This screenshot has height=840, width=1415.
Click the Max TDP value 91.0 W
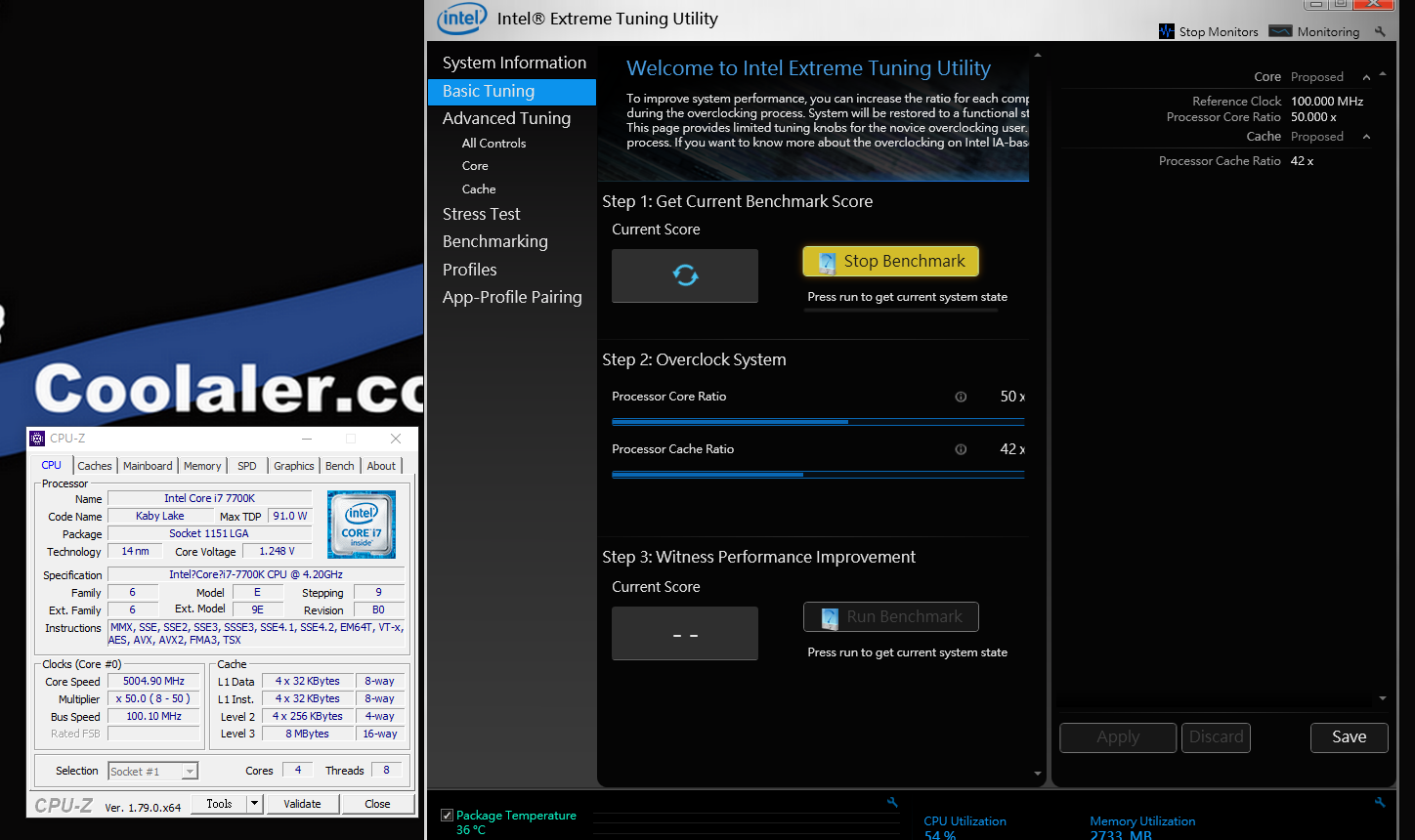pyautogui.click(x=289, y=517)
